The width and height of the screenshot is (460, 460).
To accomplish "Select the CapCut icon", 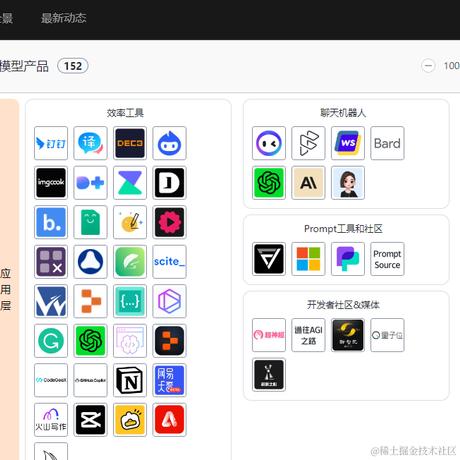I will pyautogui.click(x=90, y=420).
